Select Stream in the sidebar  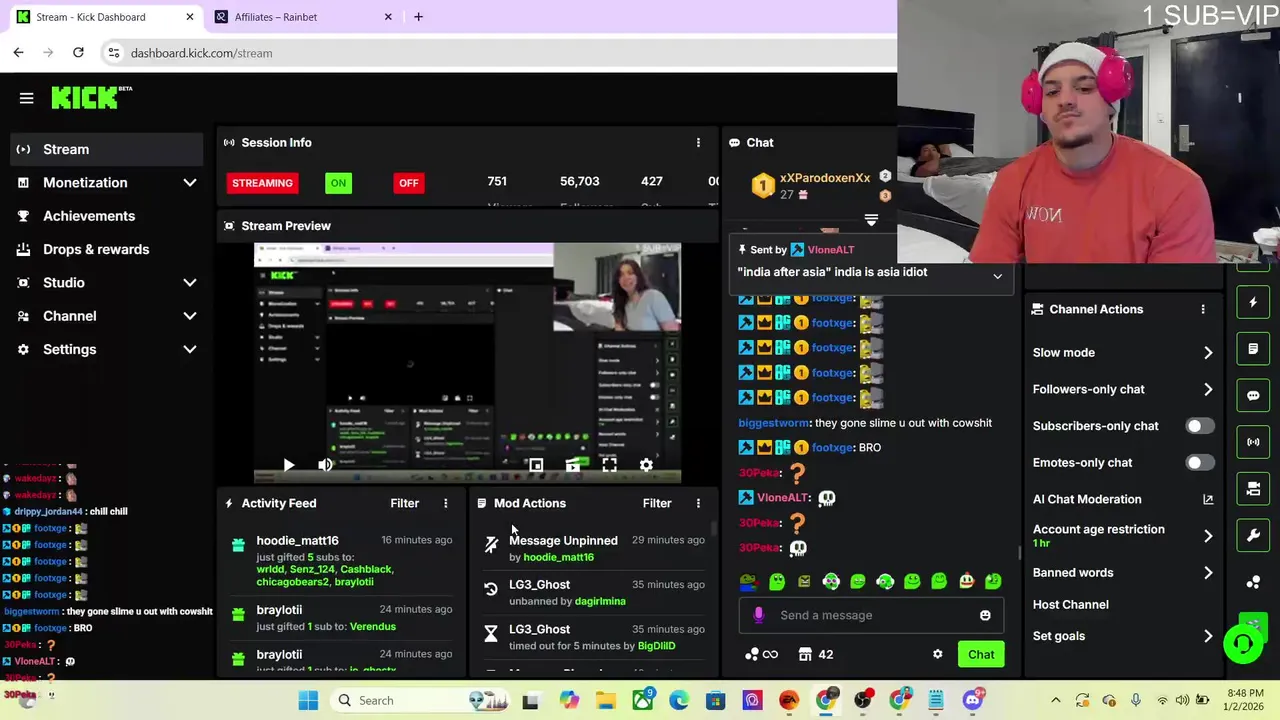(x=108, y=149)
